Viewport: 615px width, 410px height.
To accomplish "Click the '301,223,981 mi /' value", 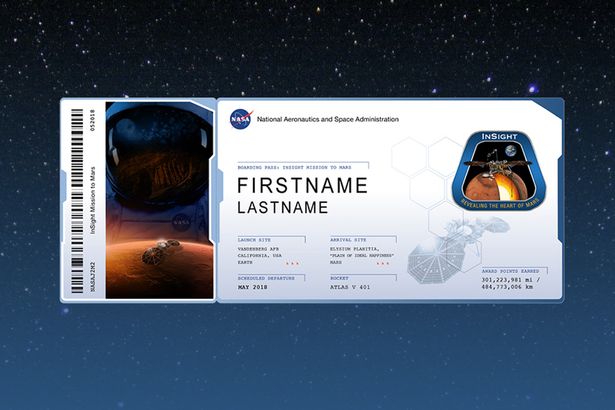I will 511,280.
